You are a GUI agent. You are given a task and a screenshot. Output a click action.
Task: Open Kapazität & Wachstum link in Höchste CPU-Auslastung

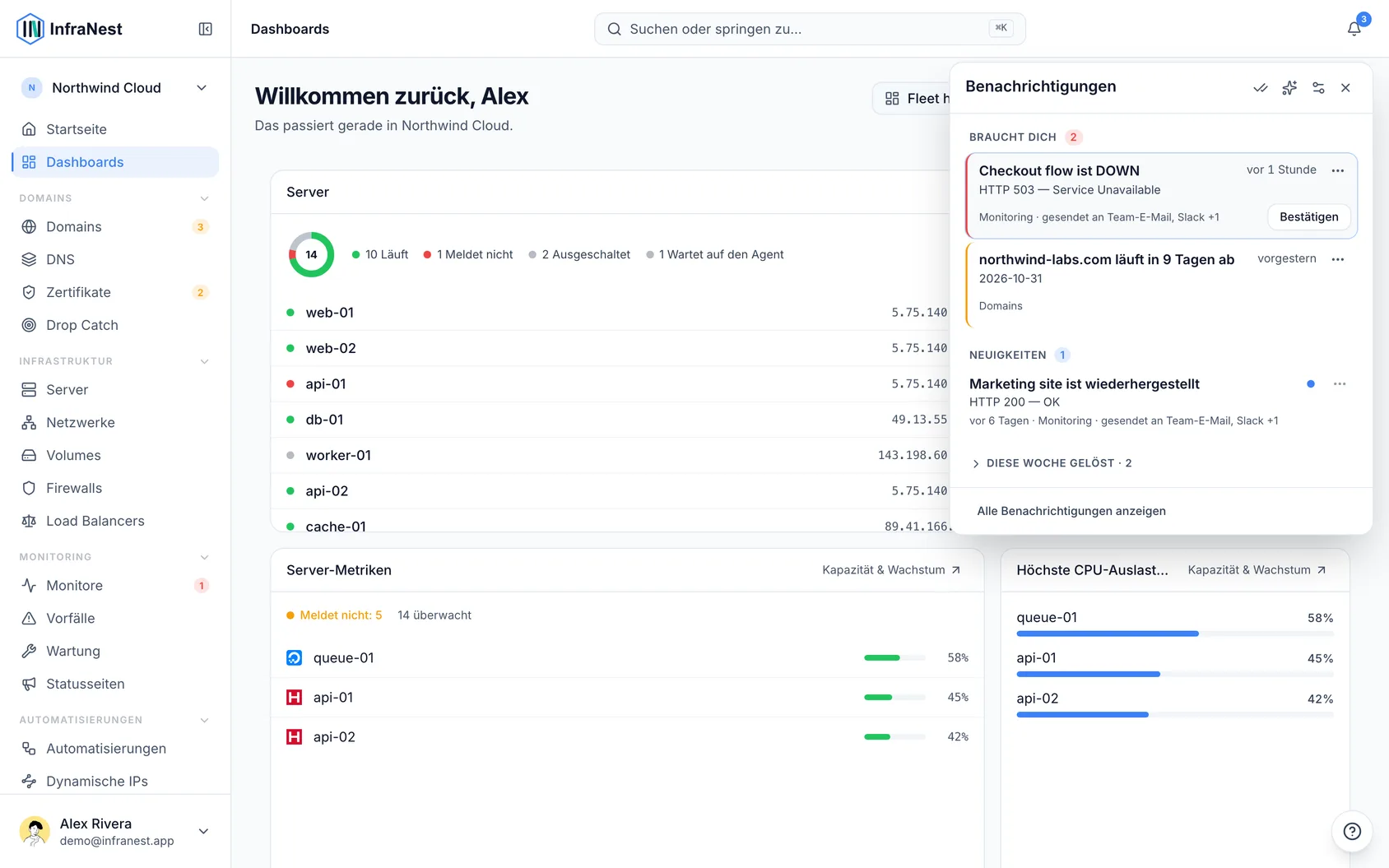tap(1257, 570)
